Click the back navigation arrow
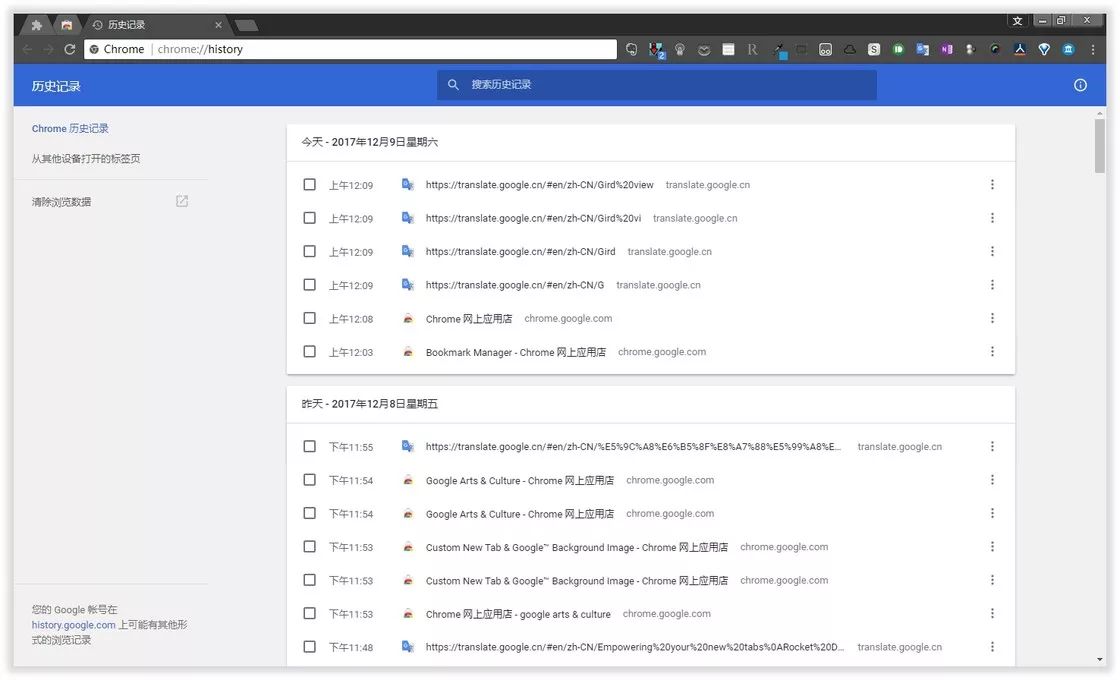1120x680 pixels. click(x=27, y=49)
